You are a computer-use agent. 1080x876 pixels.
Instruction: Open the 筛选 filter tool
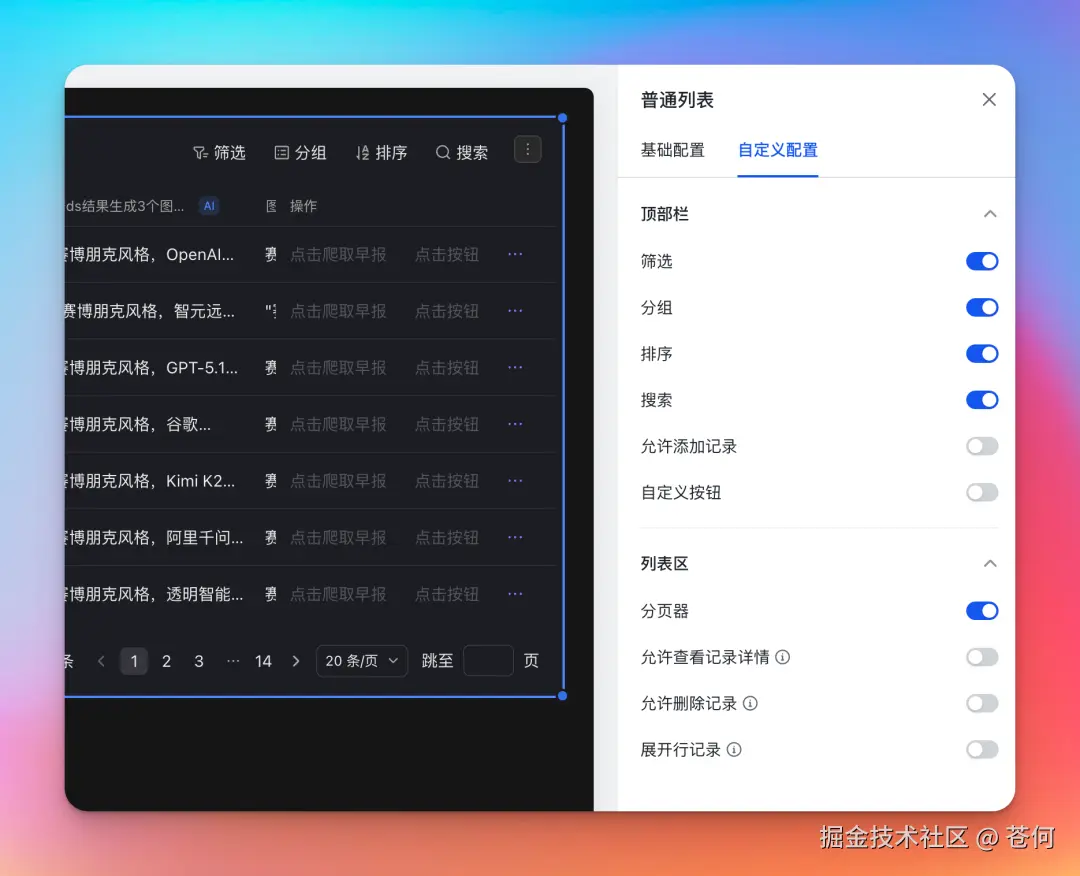click(x=220, y=153)
